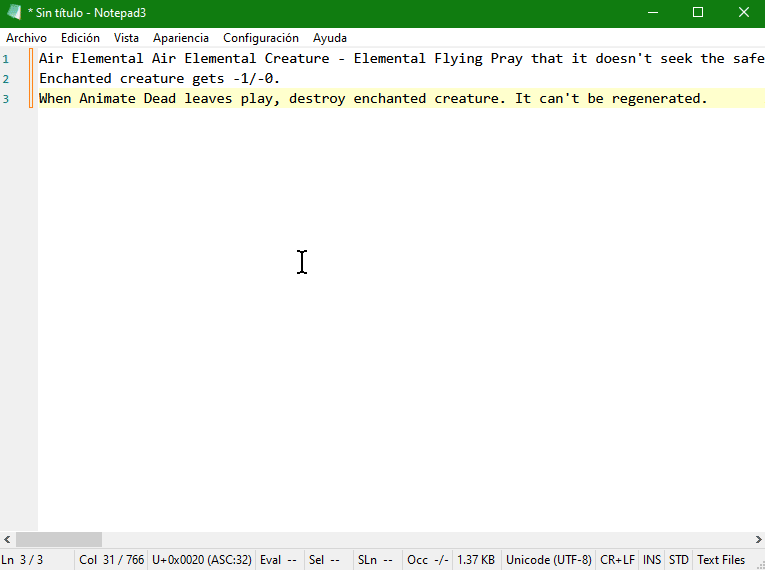Open the Configuración menu

[x=261, y=38]
